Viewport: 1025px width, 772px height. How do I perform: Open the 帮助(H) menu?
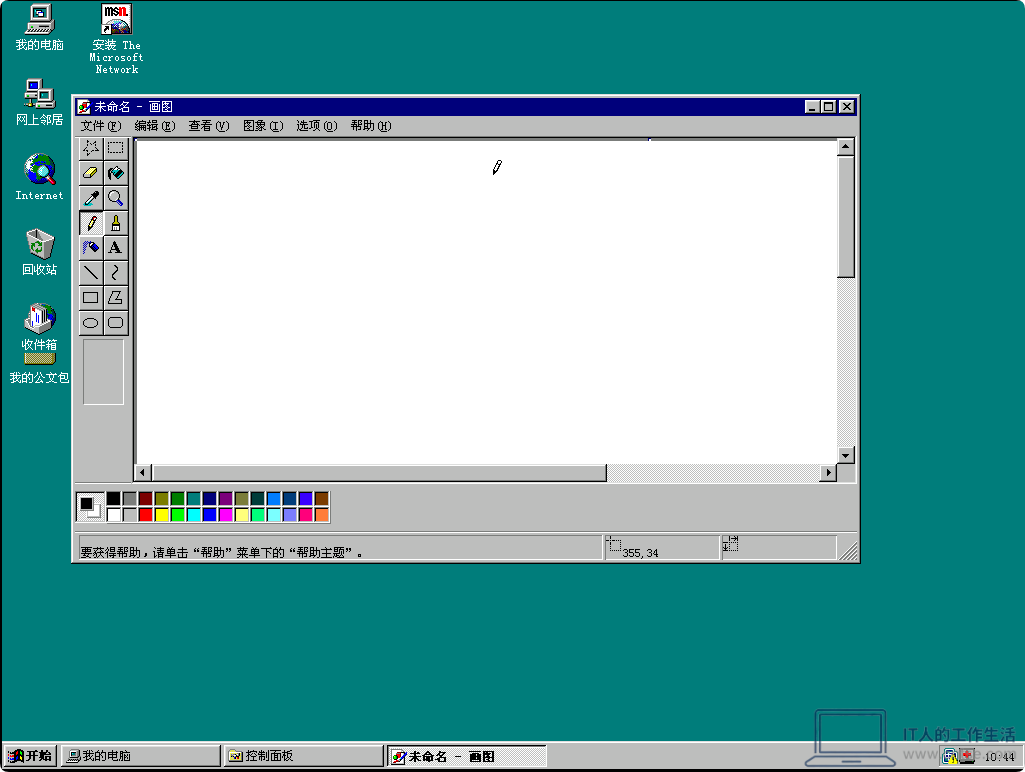pyautogui.click(x=371, y=126)
